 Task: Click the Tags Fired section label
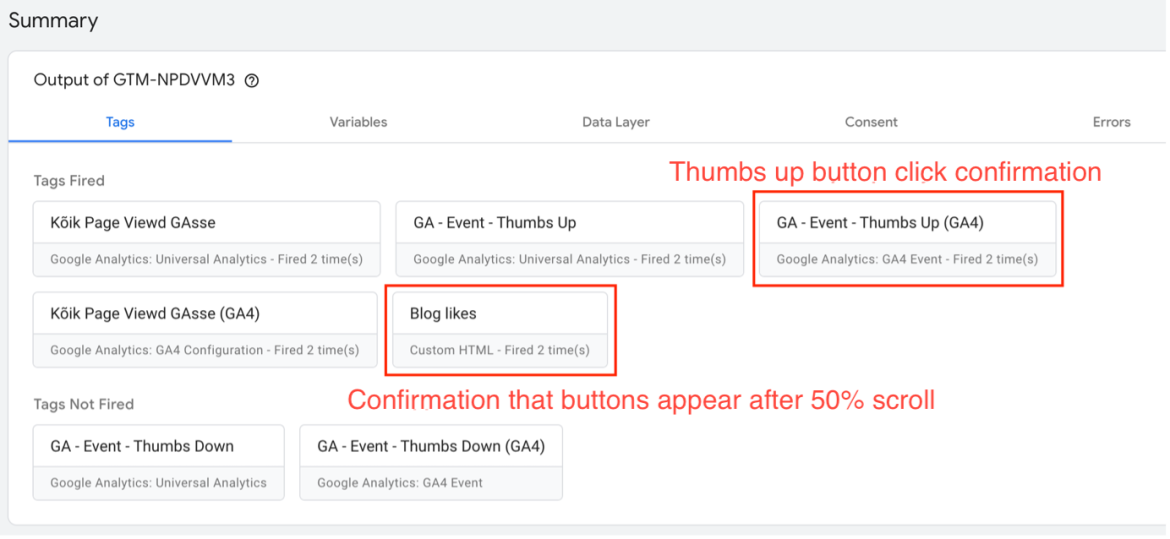click(69, 181)
